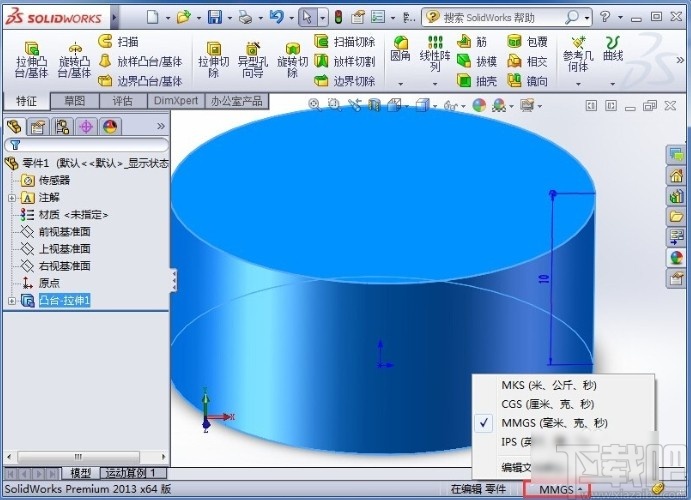Switch to the DimXpert tab
Image resolution: width=691 pixels, height=500 pixels.
[176, 101]
